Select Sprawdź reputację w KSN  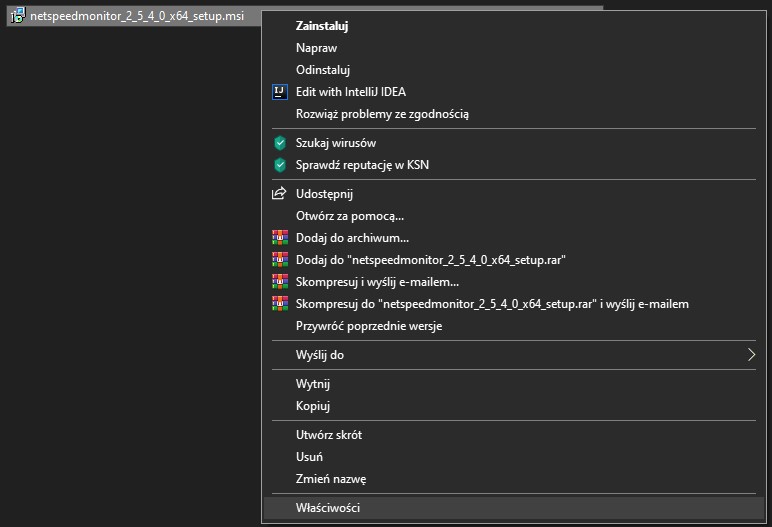(514, 165)
